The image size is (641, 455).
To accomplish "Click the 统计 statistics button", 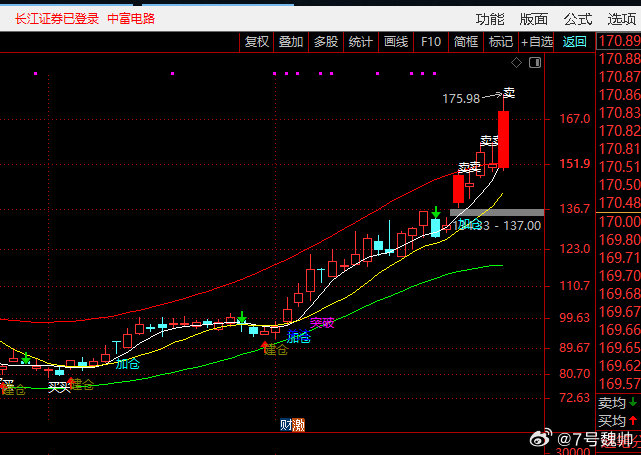I will pyautogui.click(x=361, y=42).
